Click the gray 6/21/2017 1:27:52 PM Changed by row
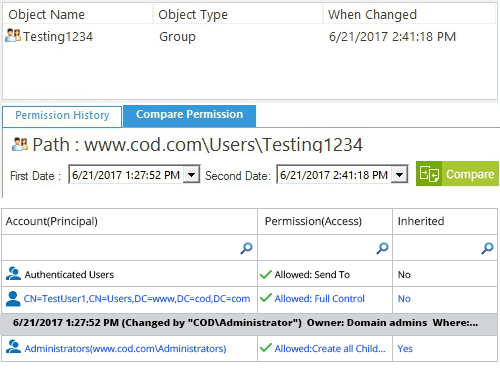 (249, 323)
